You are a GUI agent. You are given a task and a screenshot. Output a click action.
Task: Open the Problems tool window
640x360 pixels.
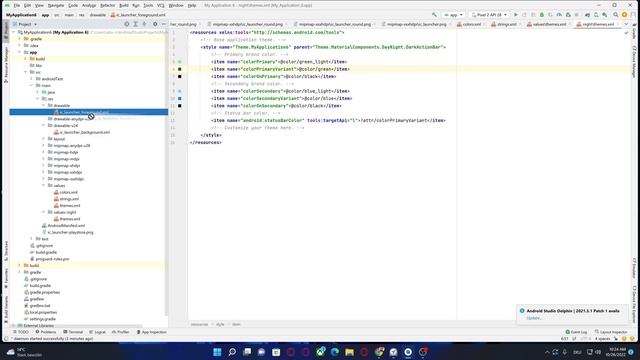point(46,332)
